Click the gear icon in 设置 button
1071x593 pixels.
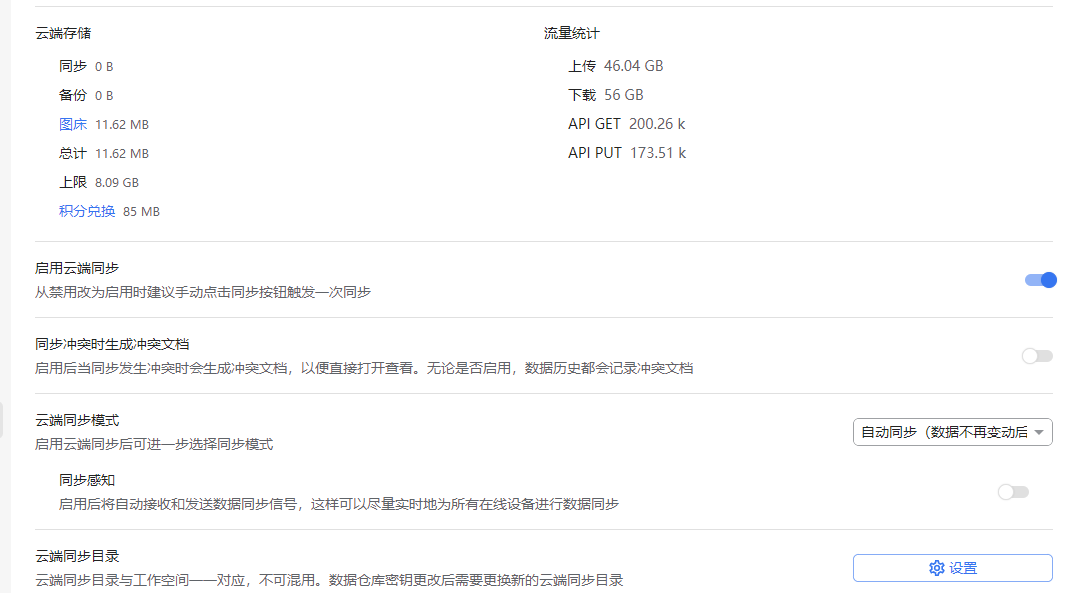(x=936, y=568)
